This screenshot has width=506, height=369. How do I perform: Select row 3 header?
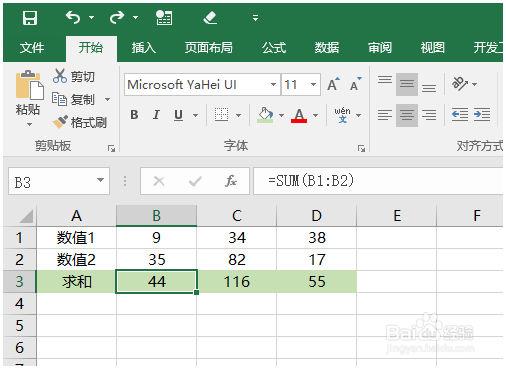click(x=19, y=281)
